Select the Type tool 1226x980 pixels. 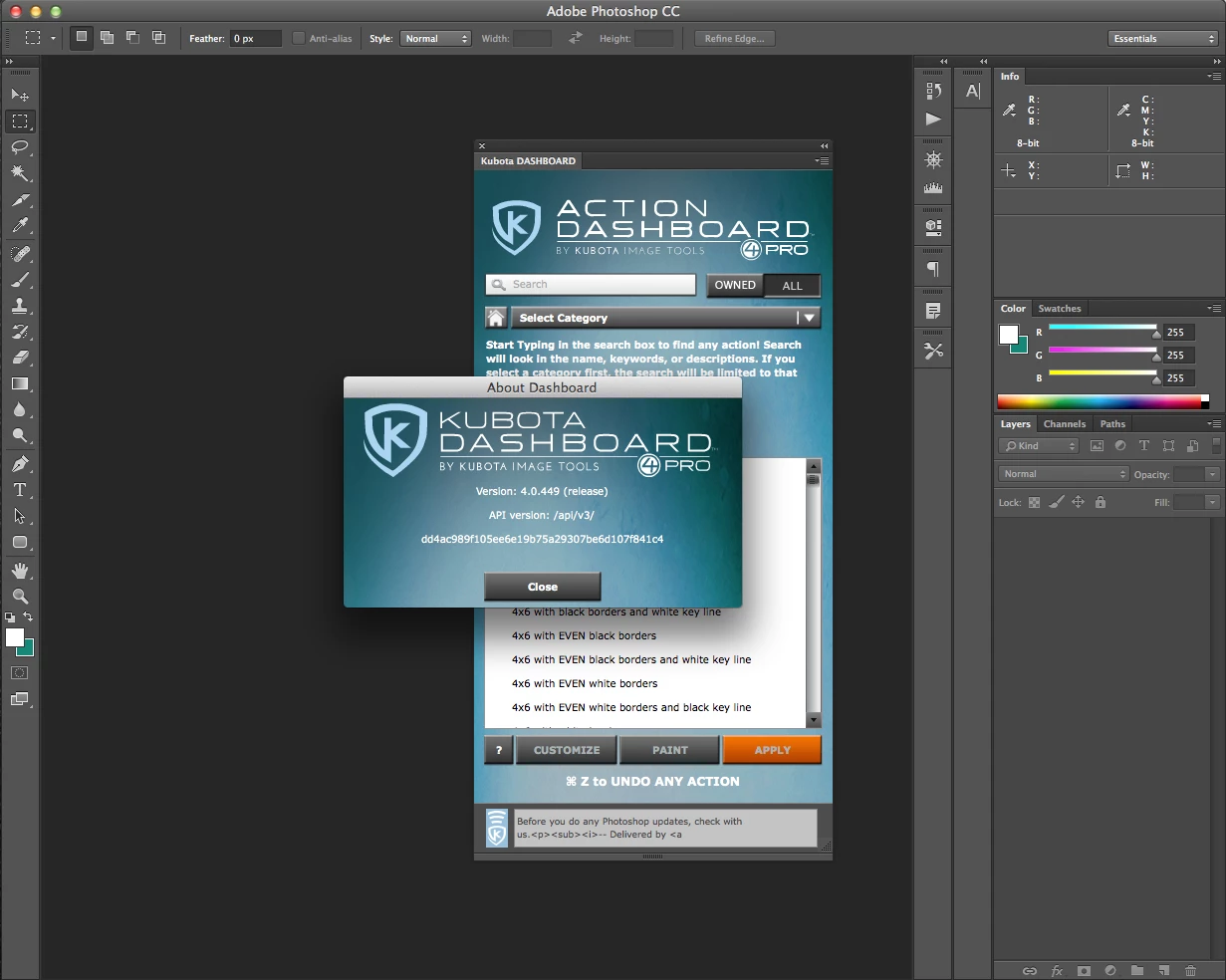20,490
